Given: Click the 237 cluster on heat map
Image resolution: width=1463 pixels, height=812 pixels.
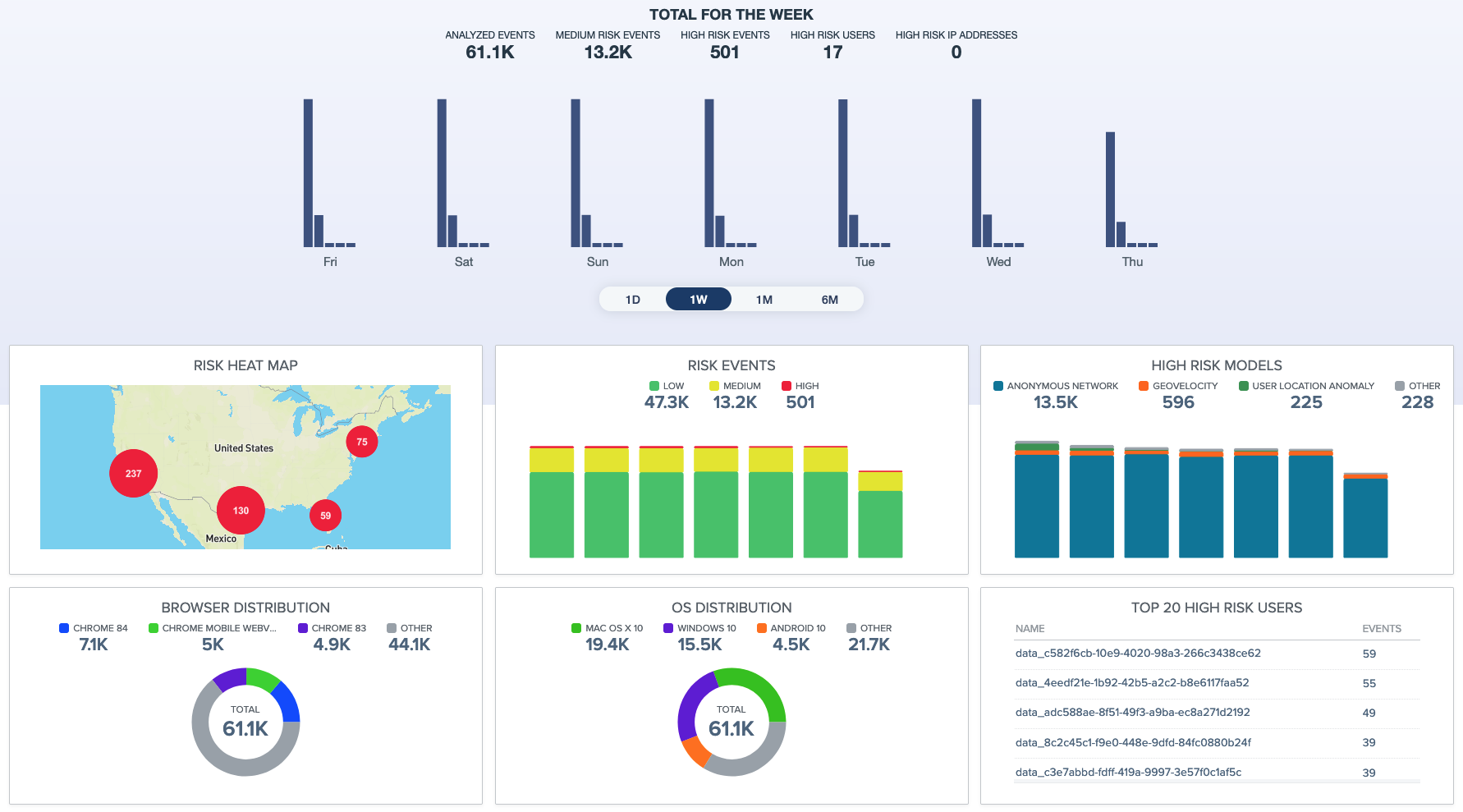Looking at the screenshot, I should 134,474.
